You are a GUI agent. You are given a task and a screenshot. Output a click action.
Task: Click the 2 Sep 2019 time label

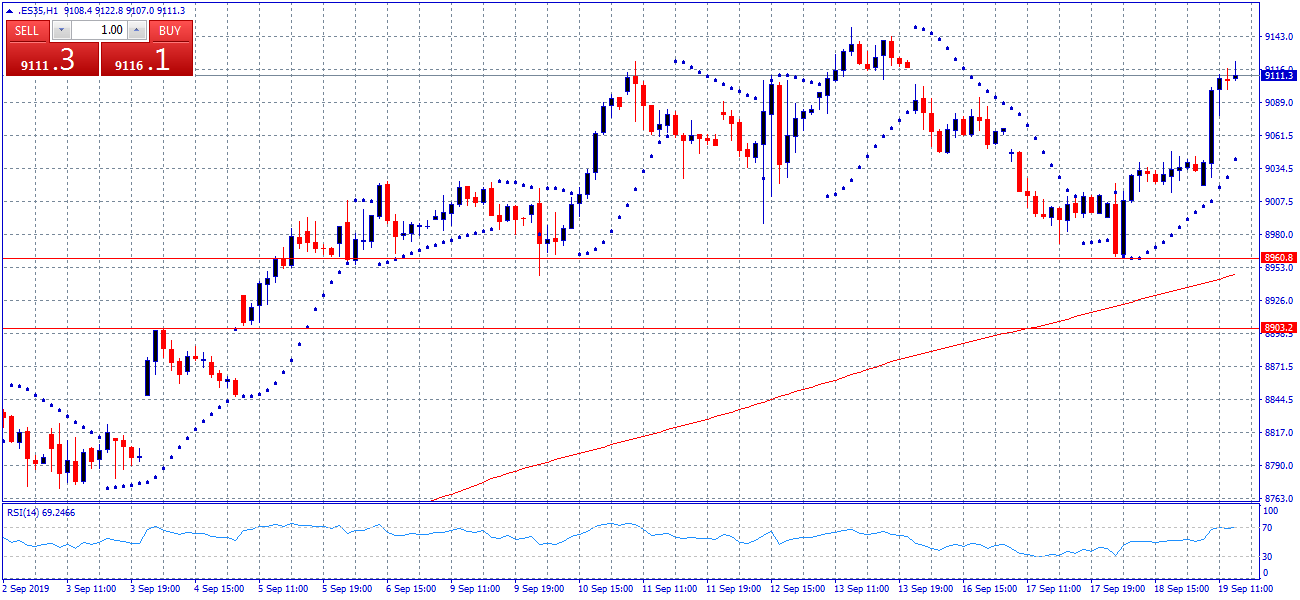[26, 589]
